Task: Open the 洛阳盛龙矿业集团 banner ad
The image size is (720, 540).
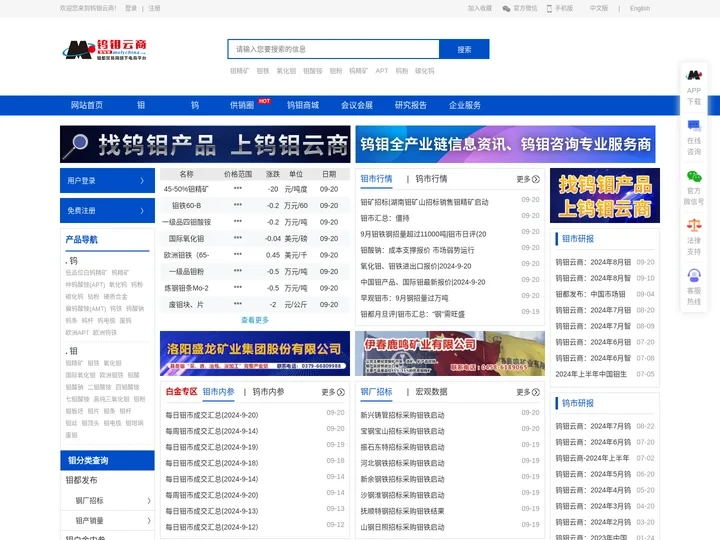Action: 255,353
